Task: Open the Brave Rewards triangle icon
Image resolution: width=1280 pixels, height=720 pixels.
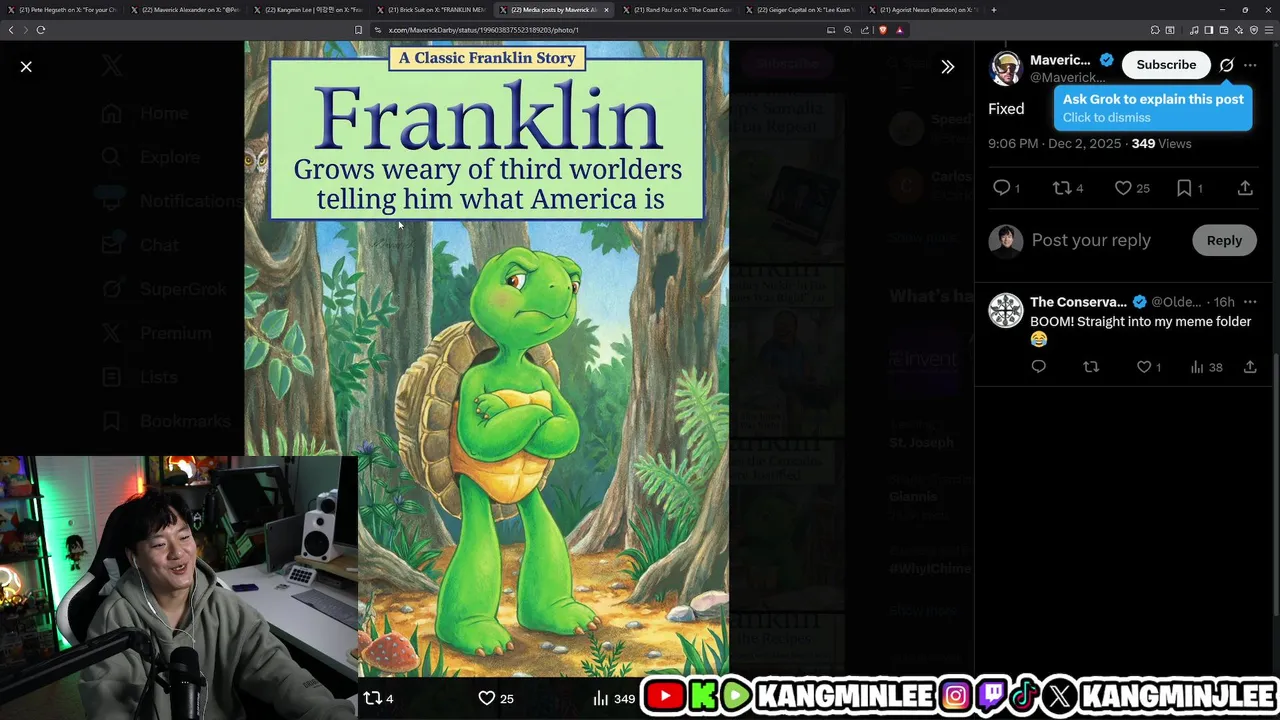Action: 900,30
